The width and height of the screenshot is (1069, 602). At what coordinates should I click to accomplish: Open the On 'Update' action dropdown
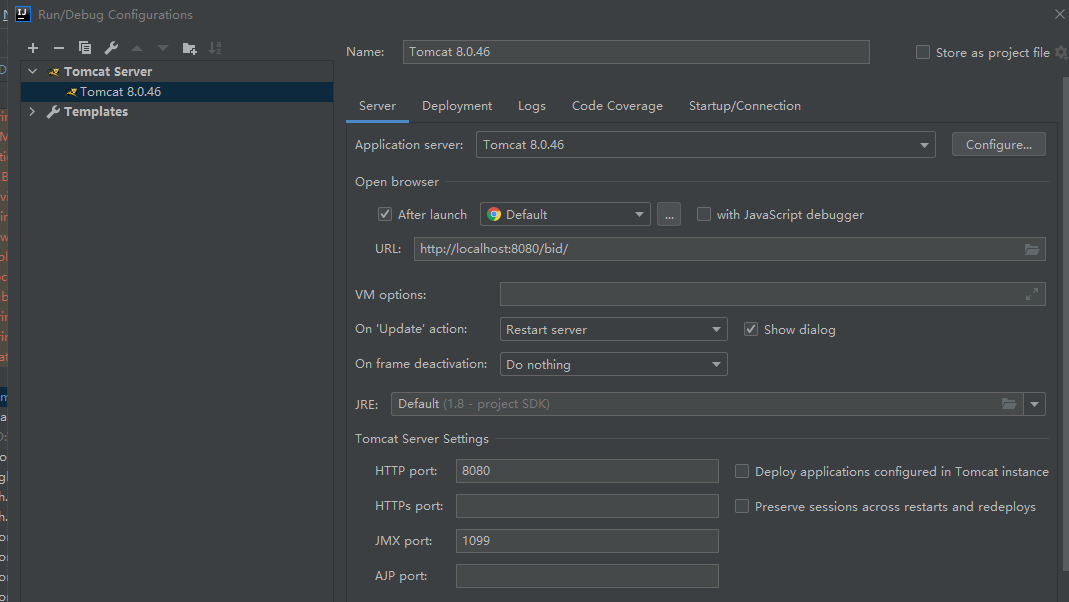(x=613, y=329)
